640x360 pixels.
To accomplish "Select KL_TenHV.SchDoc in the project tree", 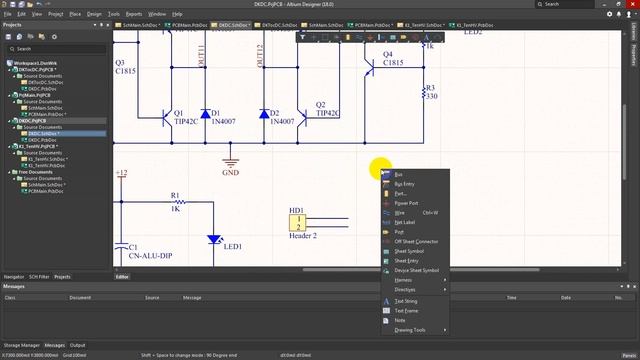I will [47, 159].
